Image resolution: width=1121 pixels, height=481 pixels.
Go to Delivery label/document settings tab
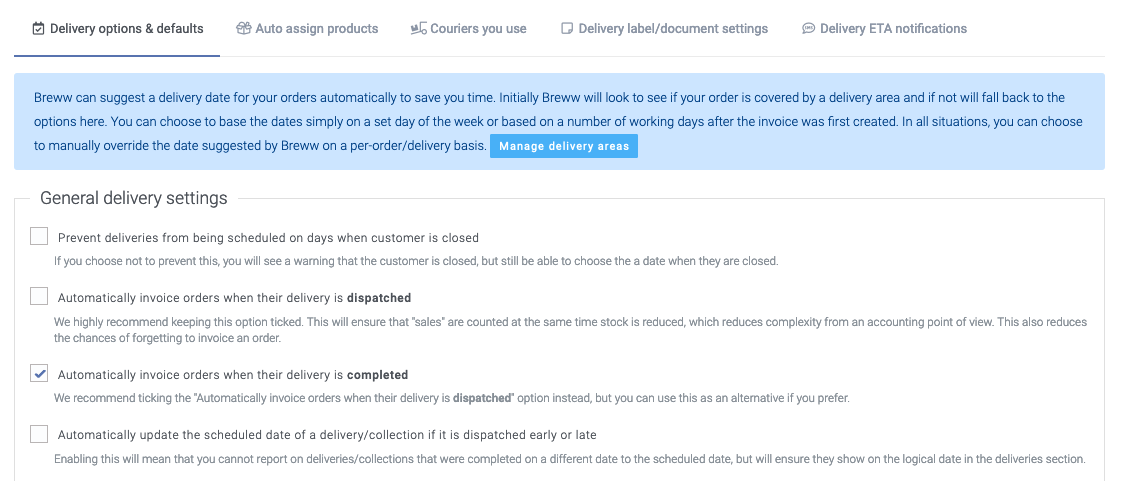[665, 29]
